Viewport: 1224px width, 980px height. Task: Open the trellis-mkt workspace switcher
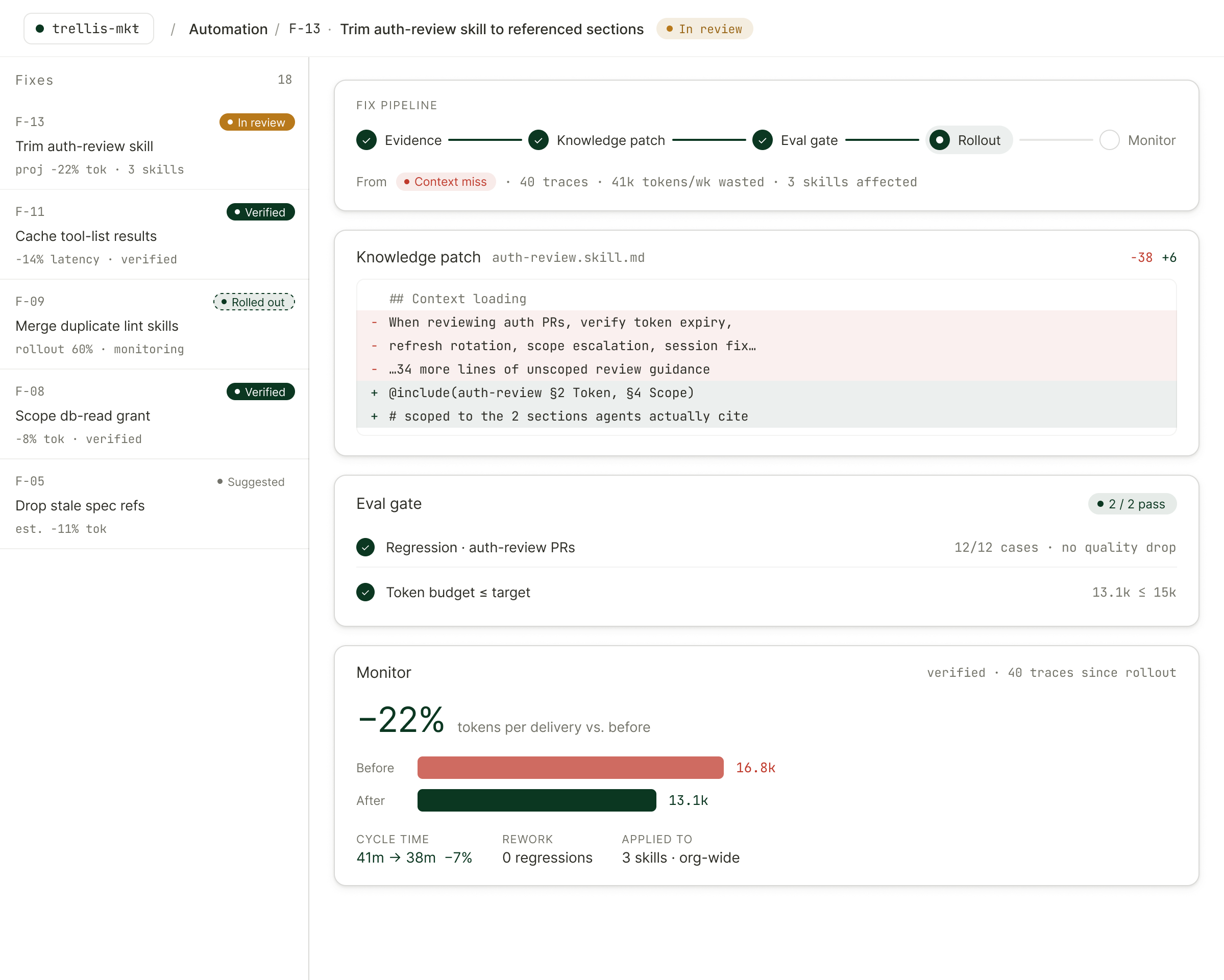pyautogui.click(x=89, y=29)
